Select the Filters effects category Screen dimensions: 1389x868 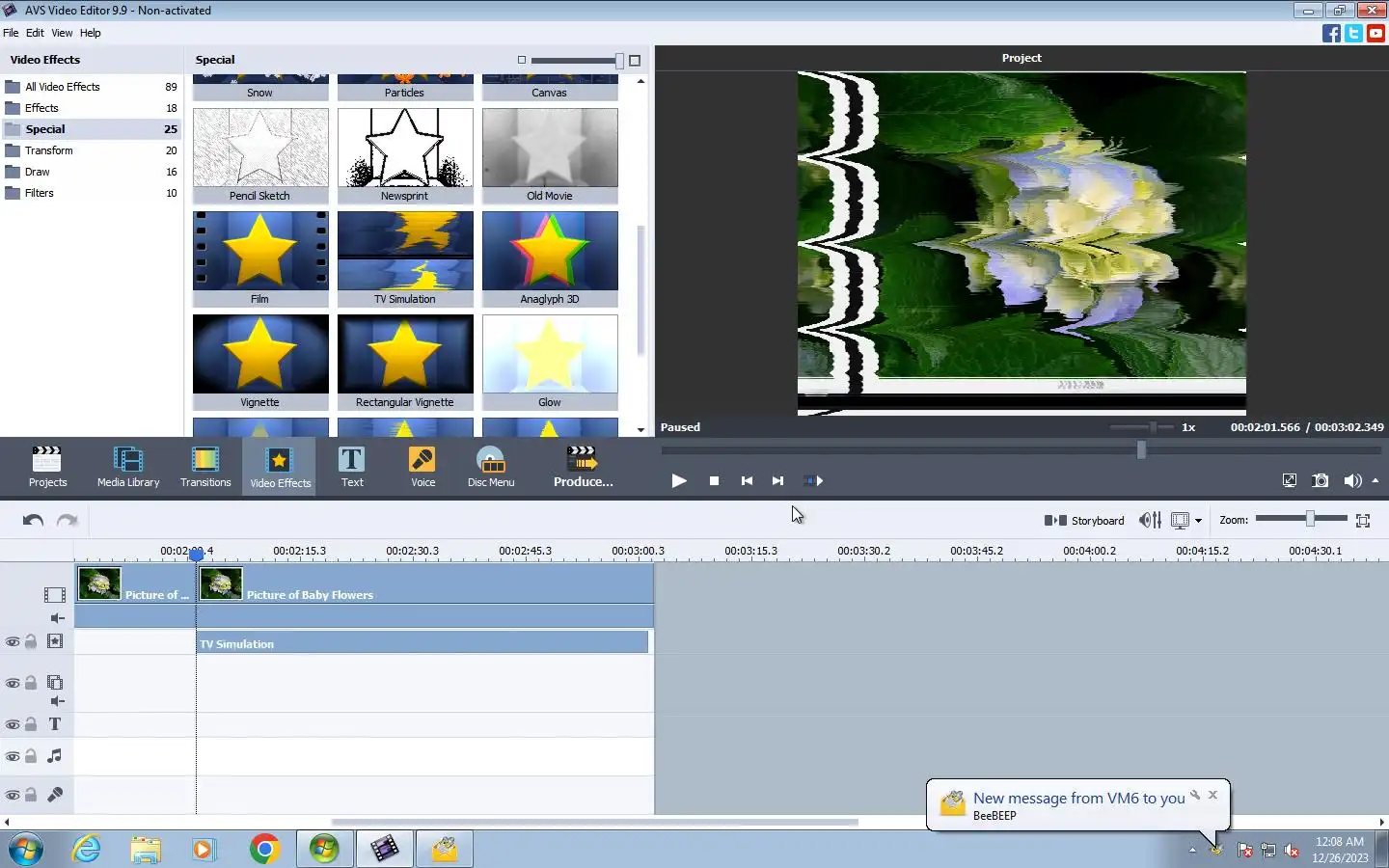pos(91,193)
